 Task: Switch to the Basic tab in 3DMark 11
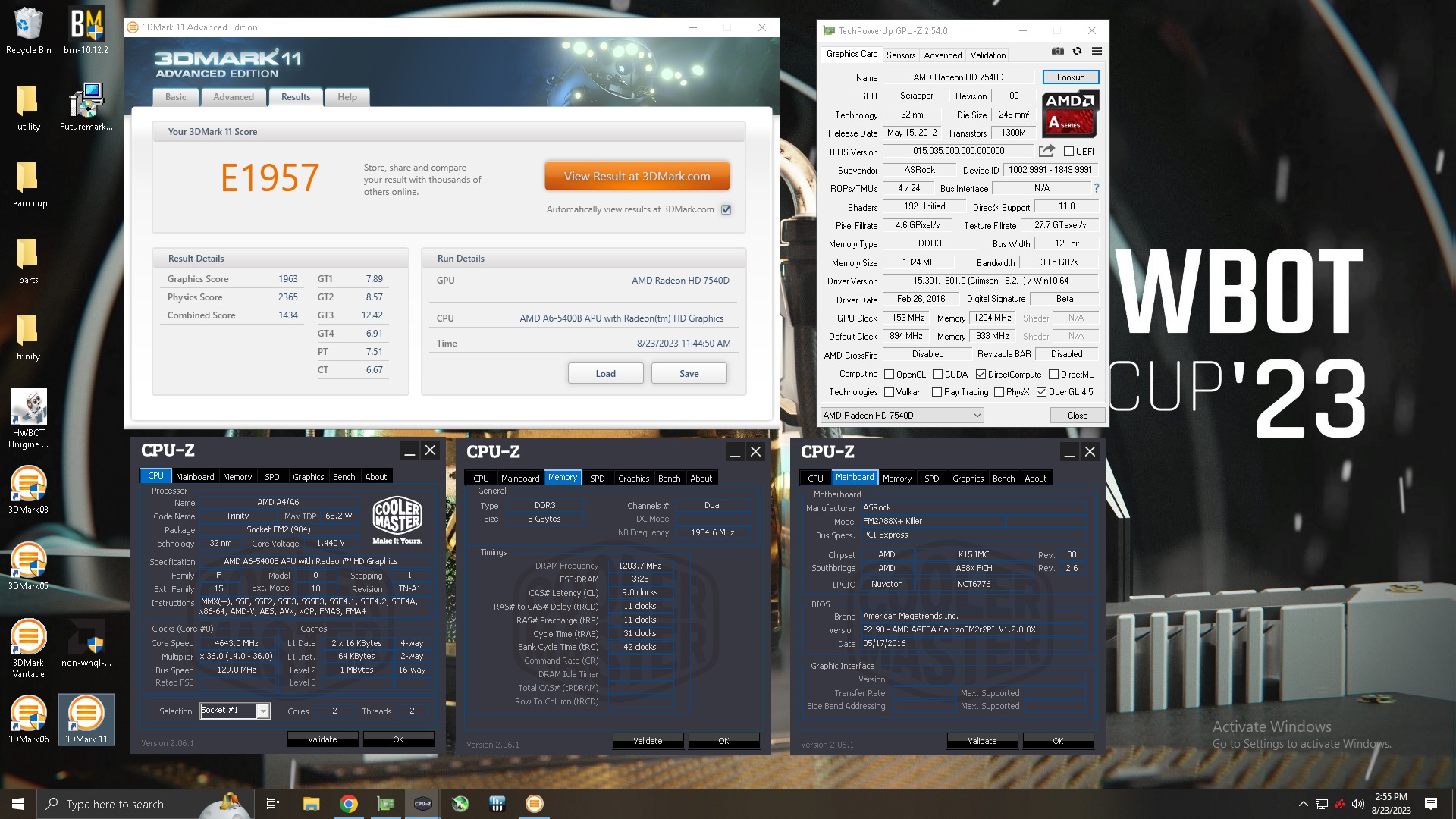pyautogui.click(x=176, y=97)
